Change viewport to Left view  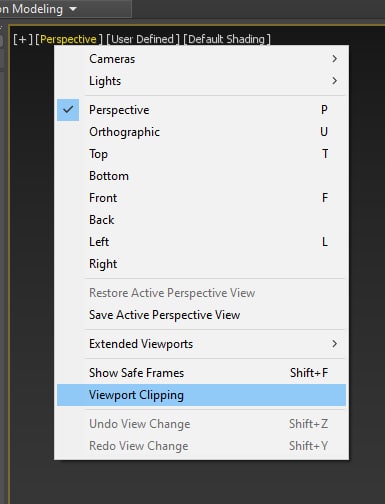coord(201,242)
